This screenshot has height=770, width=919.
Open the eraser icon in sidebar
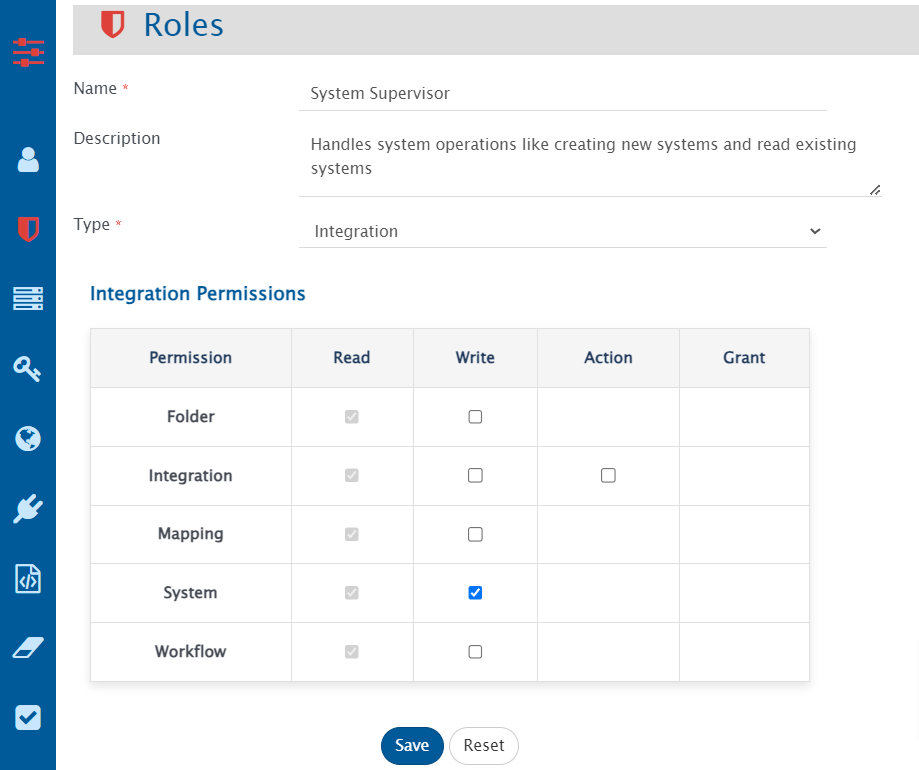click(28, 648)
